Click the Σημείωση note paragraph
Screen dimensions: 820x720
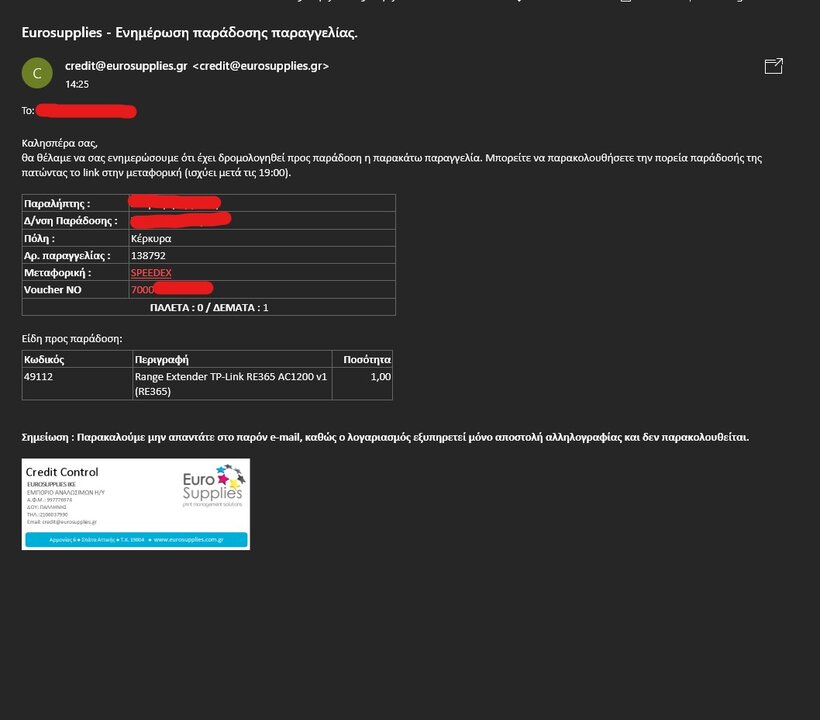point(385,437)
